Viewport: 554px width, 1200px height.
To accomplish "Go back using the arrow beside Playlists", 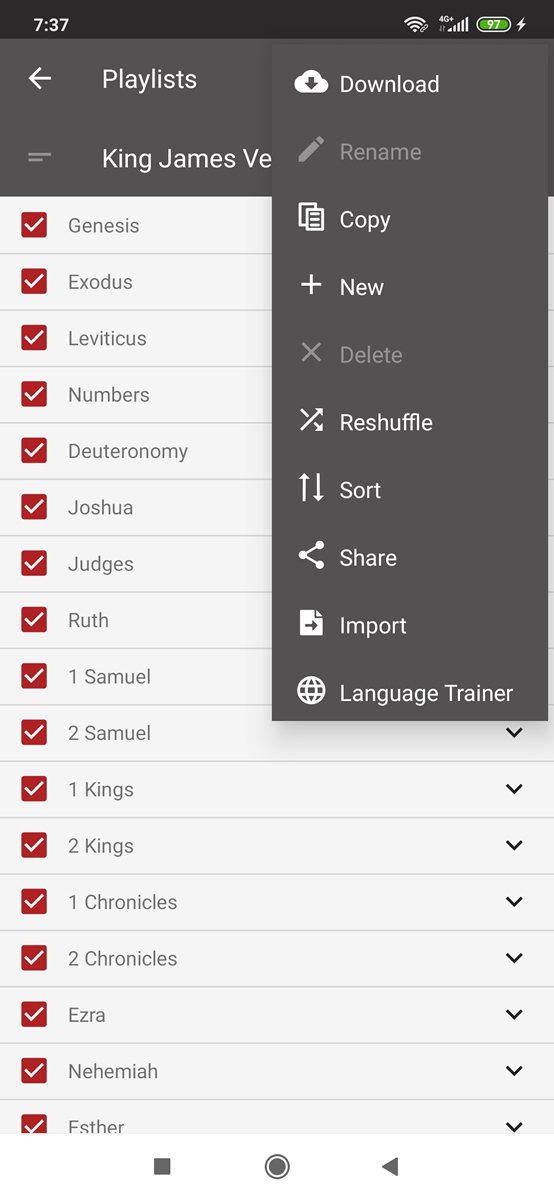I will [x=40, y=78].
